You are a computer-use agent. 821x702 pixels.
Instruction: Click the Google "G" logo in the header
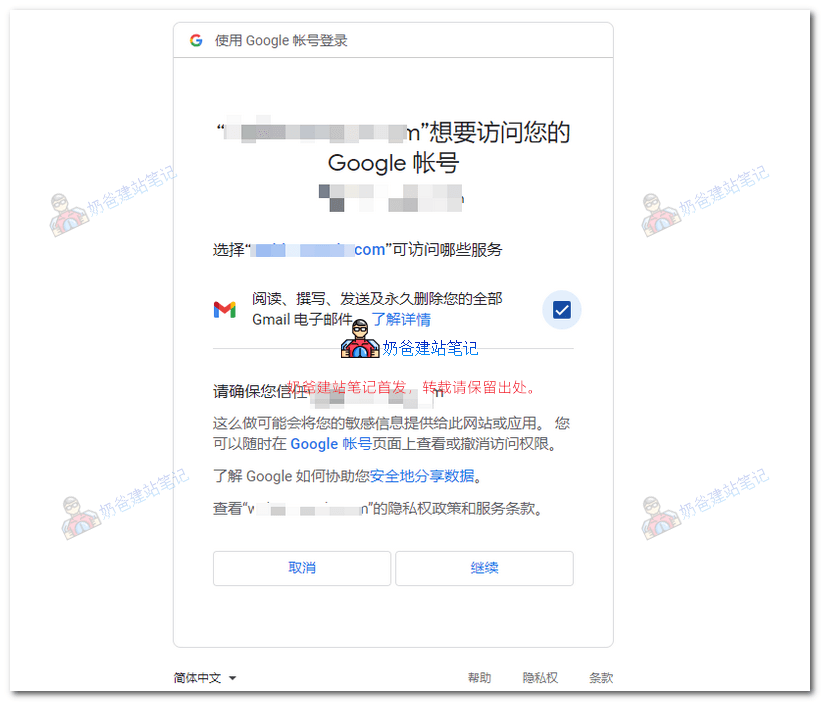pos(196,40)
